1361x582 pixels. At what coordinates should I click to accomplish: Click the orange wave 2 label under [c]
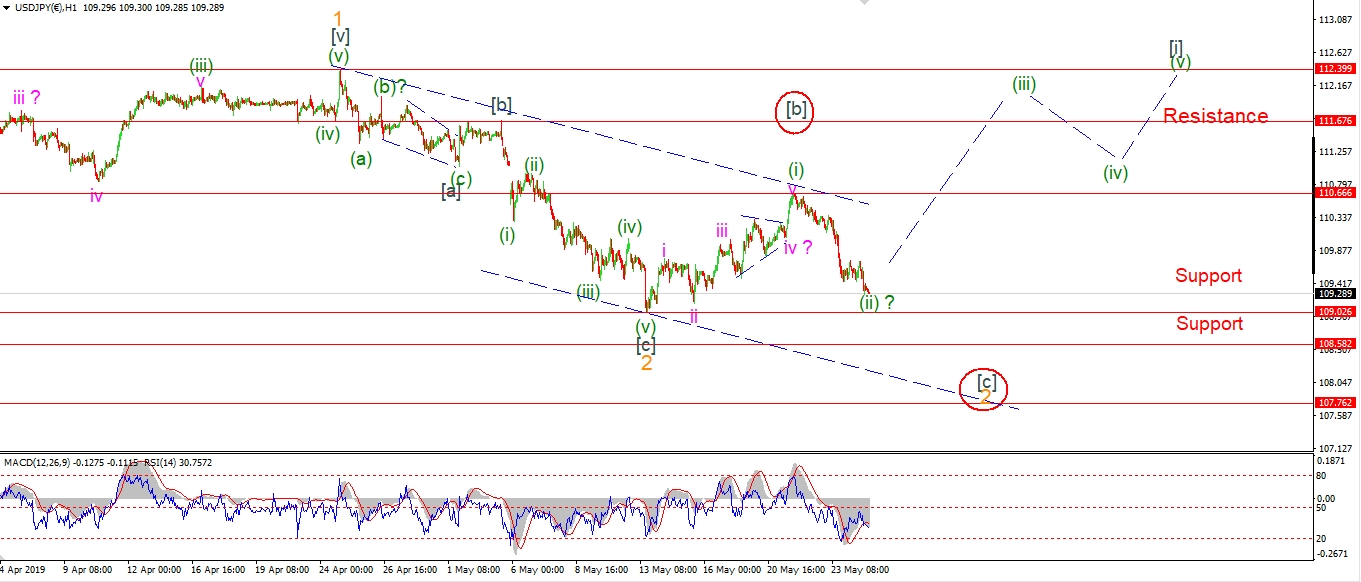[x=646, y=363]
